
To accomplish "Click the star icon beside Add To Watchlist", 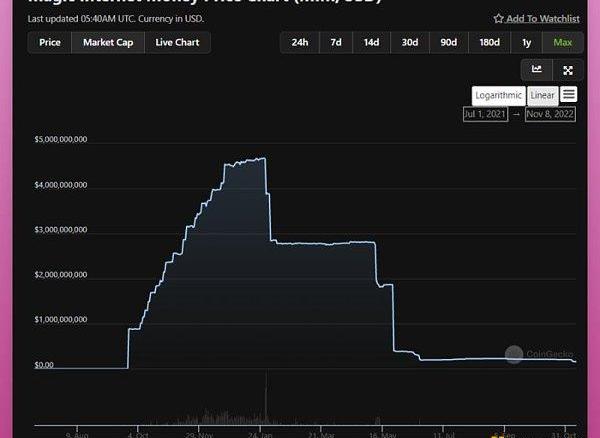I will (498, 18).
